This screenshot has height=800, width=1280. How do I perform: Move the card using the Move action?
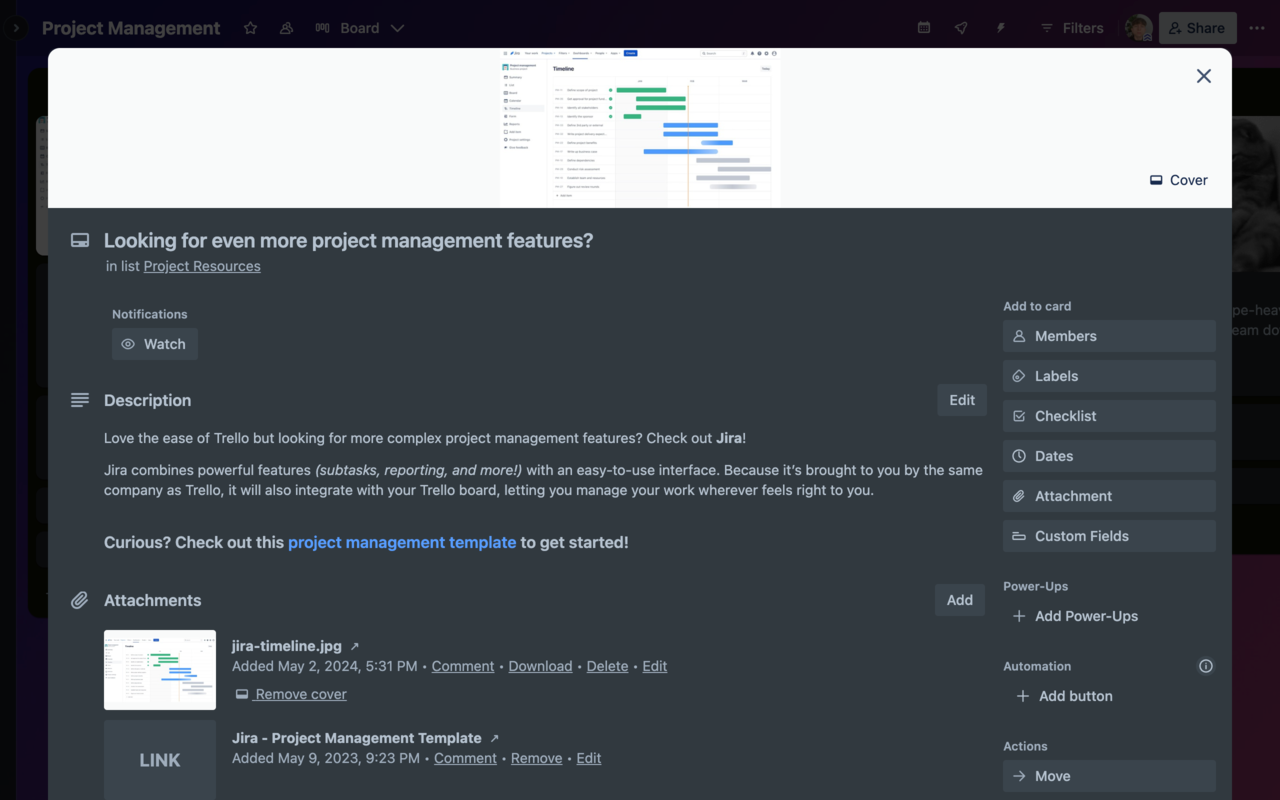coord(1108,776)
